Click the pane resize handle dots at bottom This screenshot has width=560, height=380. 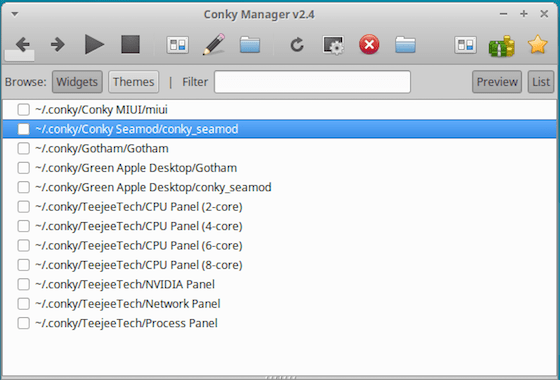280,377
